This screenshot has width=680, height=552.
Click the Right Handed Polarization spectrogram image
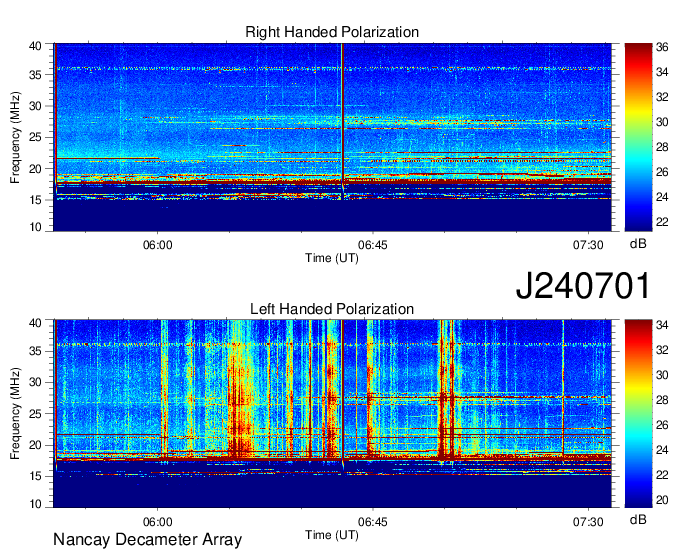tap(333, 137)
